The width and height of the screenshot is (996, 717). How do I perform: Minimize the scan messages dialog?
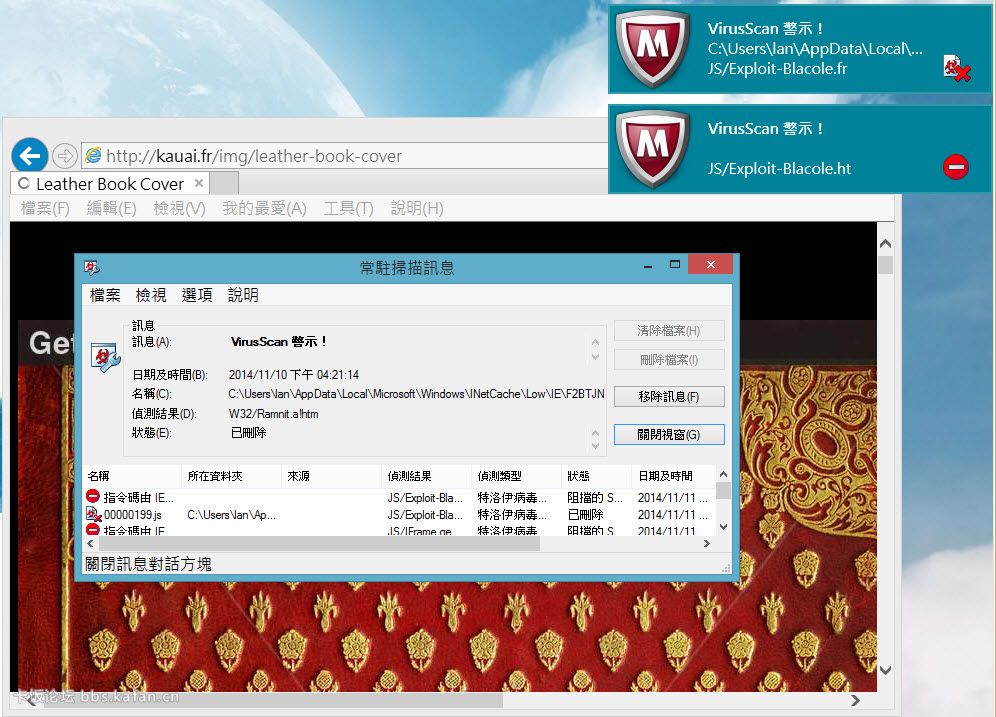(x=648, y=265)
